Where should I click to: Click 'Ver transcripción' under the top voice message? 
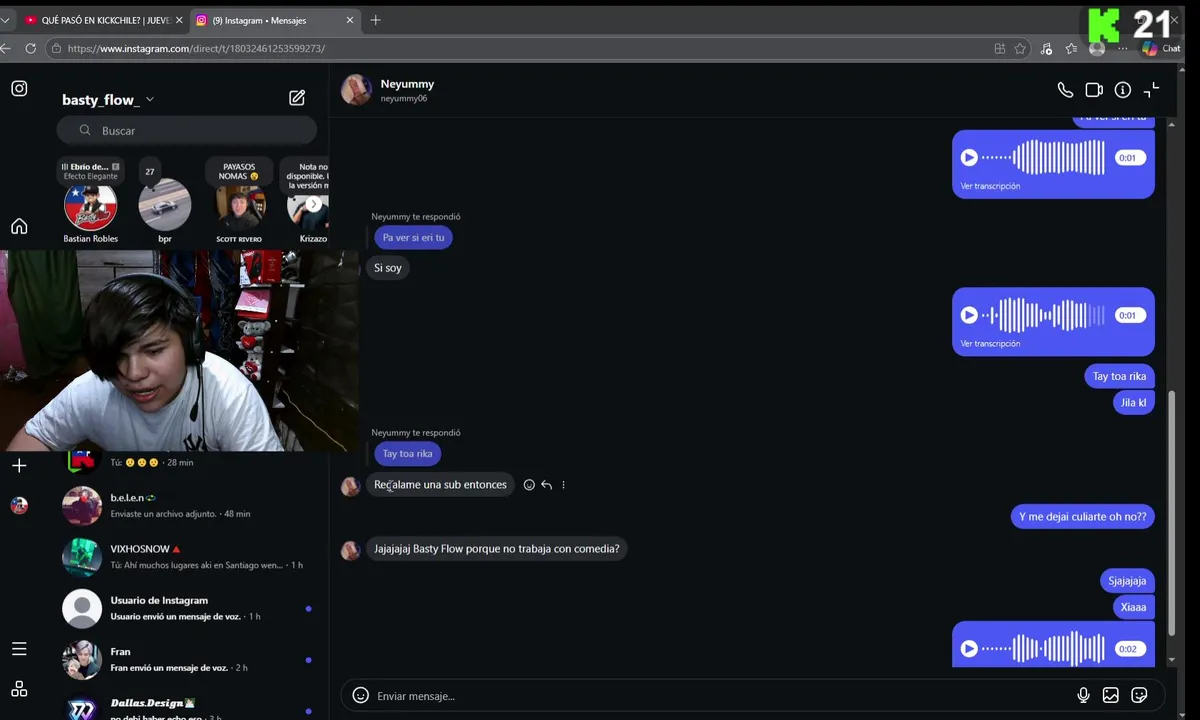tap(990, 186)
